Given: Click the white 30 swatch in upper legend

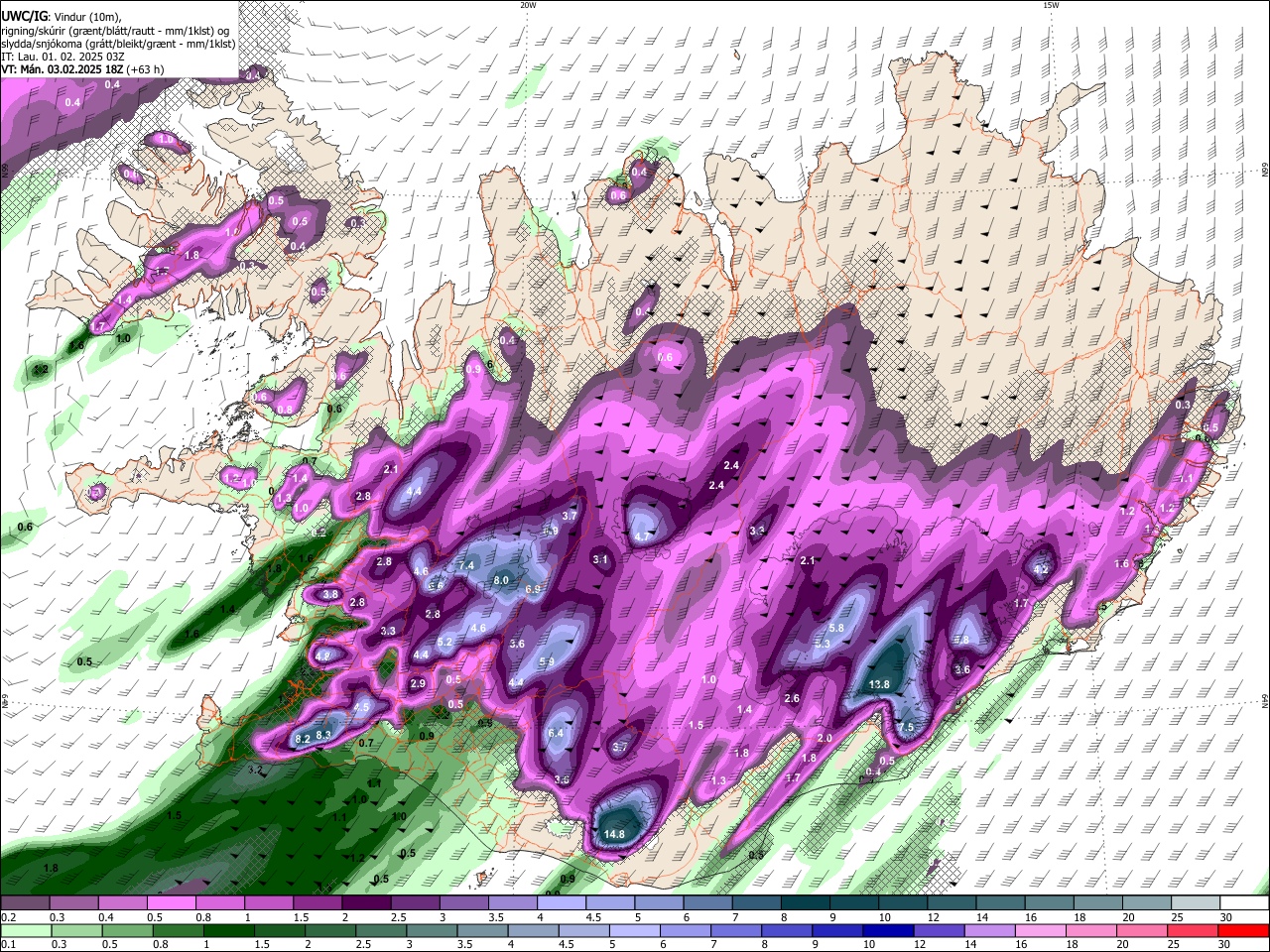Looking at the screenshot, I should tap(1244, 903).
